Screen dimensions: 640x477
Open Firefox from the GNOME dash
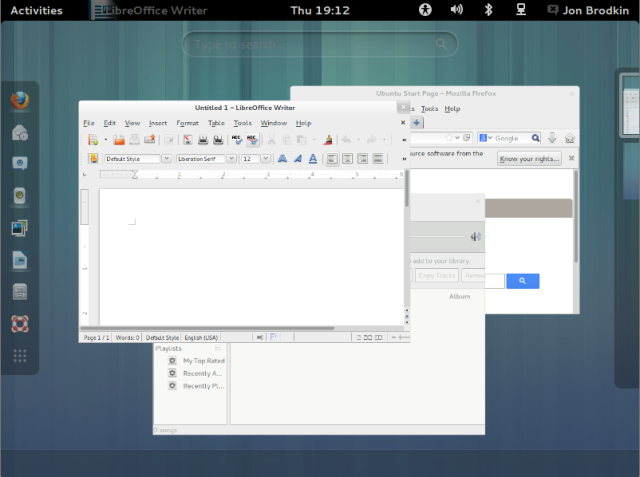click(x=20, y=100)
